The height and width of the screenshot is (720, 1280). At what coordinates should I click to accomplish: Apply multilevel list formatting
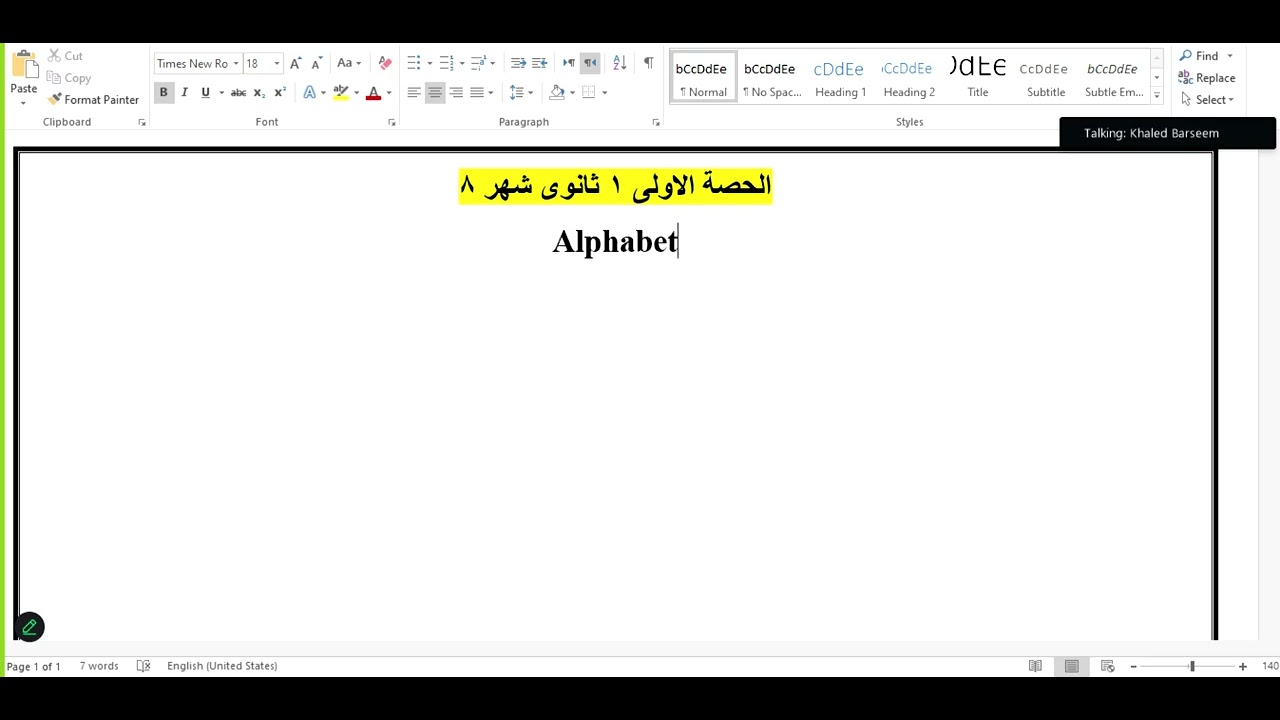tap(478, 63)
